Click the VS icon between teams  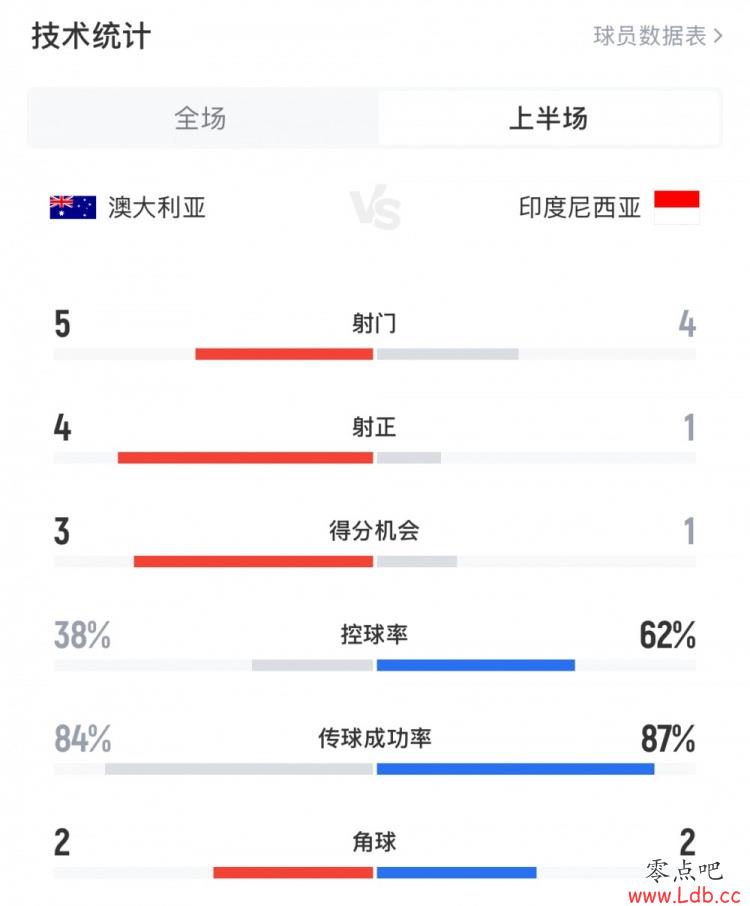[x=375, y=210]
